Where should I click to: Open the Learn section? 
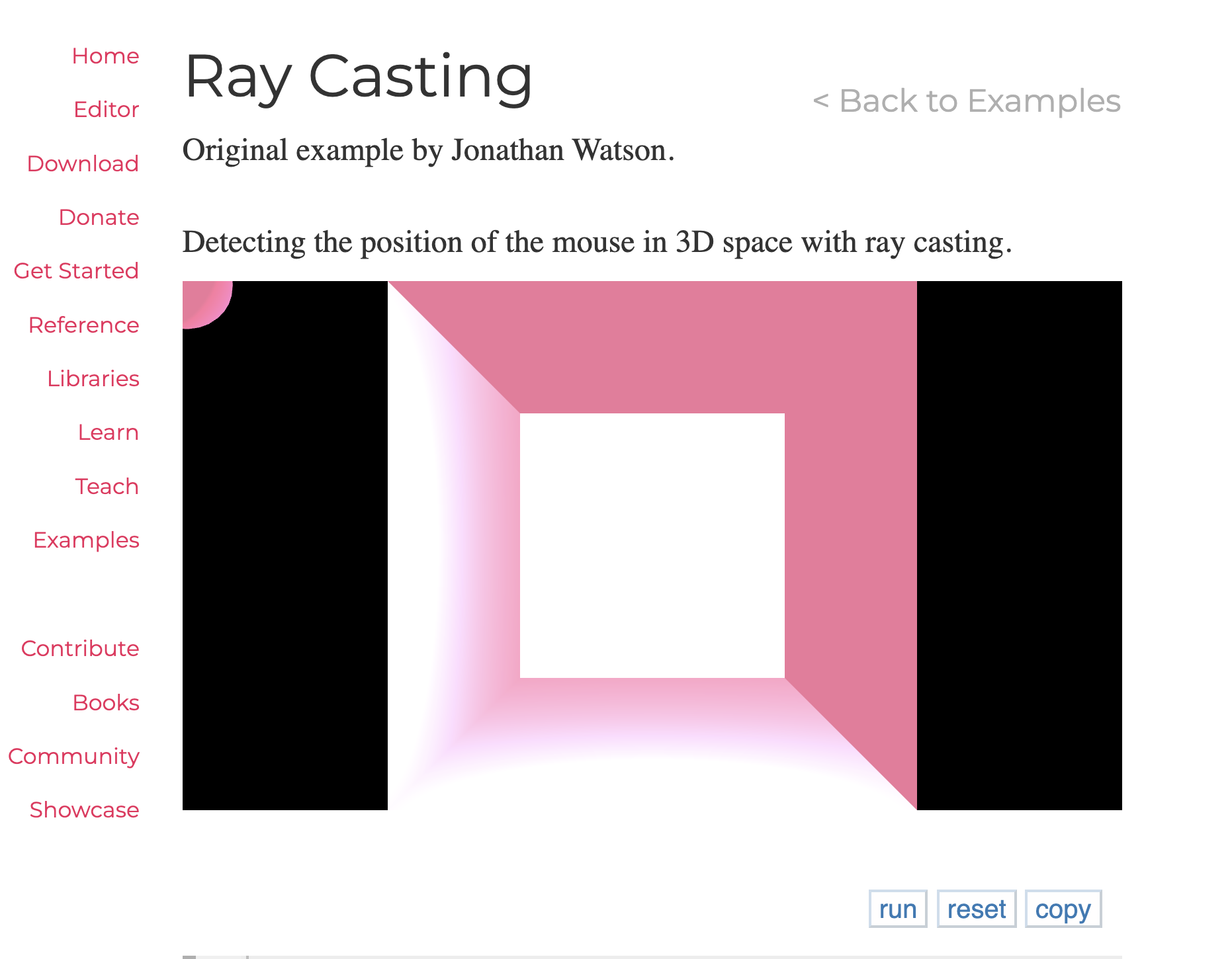[108, 432]
